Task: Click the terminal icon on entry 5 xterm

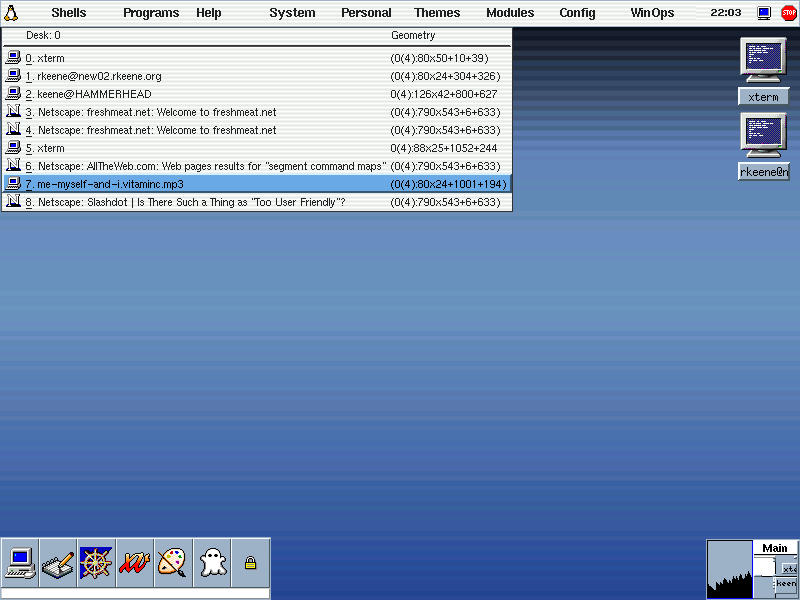Action: point(13,148)
